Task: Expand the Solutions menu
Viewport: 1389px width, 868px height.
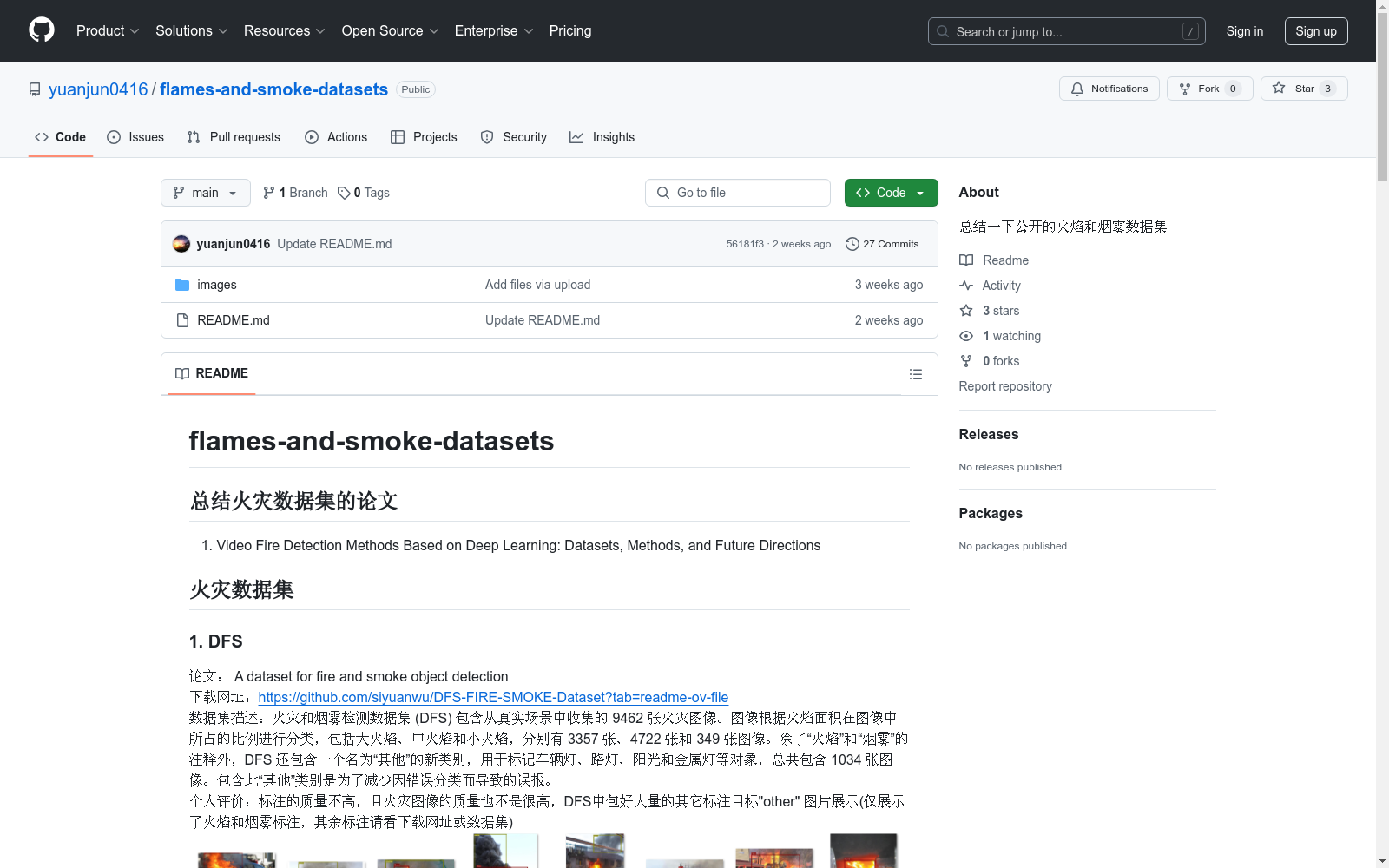Action: tap(192, 30)
